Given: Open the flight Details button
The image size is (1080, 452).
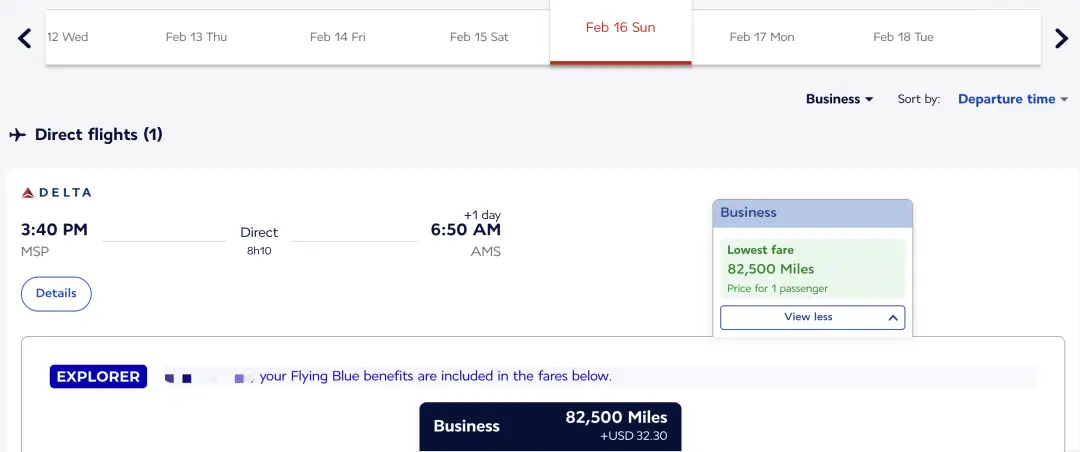Looking at the screenshot, I should [56, 293].
